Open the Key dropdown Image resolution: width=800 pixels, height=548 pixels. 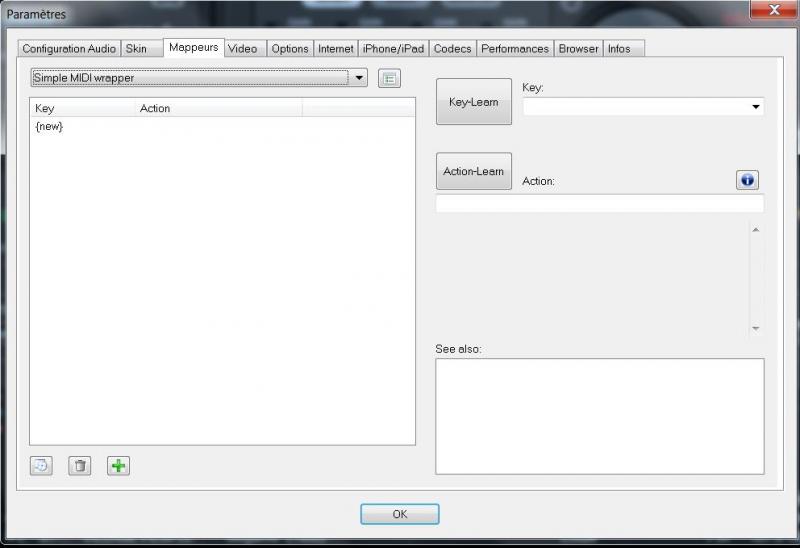point(643,107)
